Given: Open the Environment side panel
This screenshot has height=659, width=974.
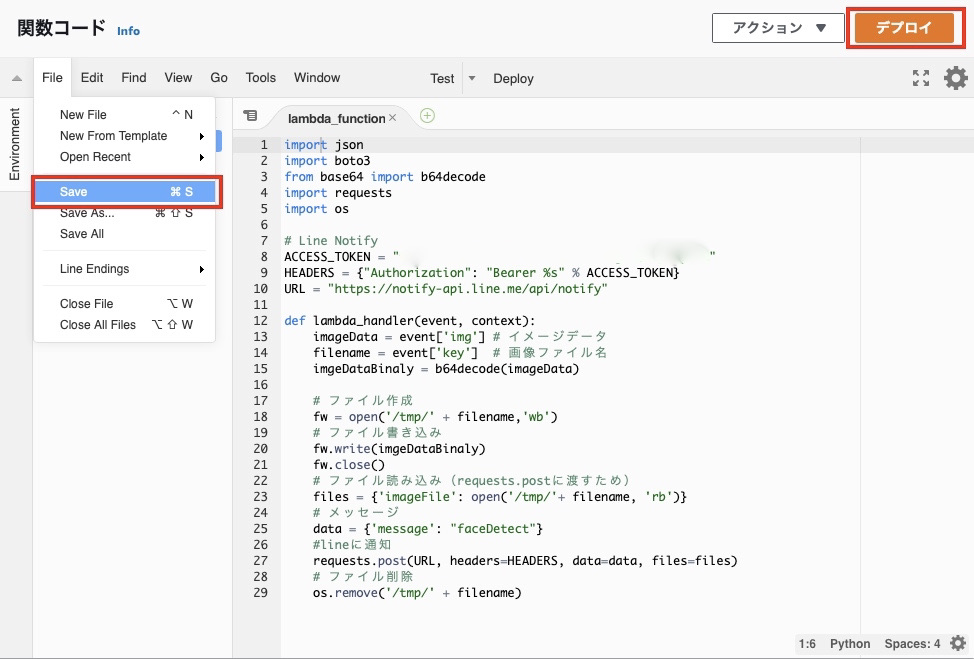Looking at the screenshot, I should (14, 144).
